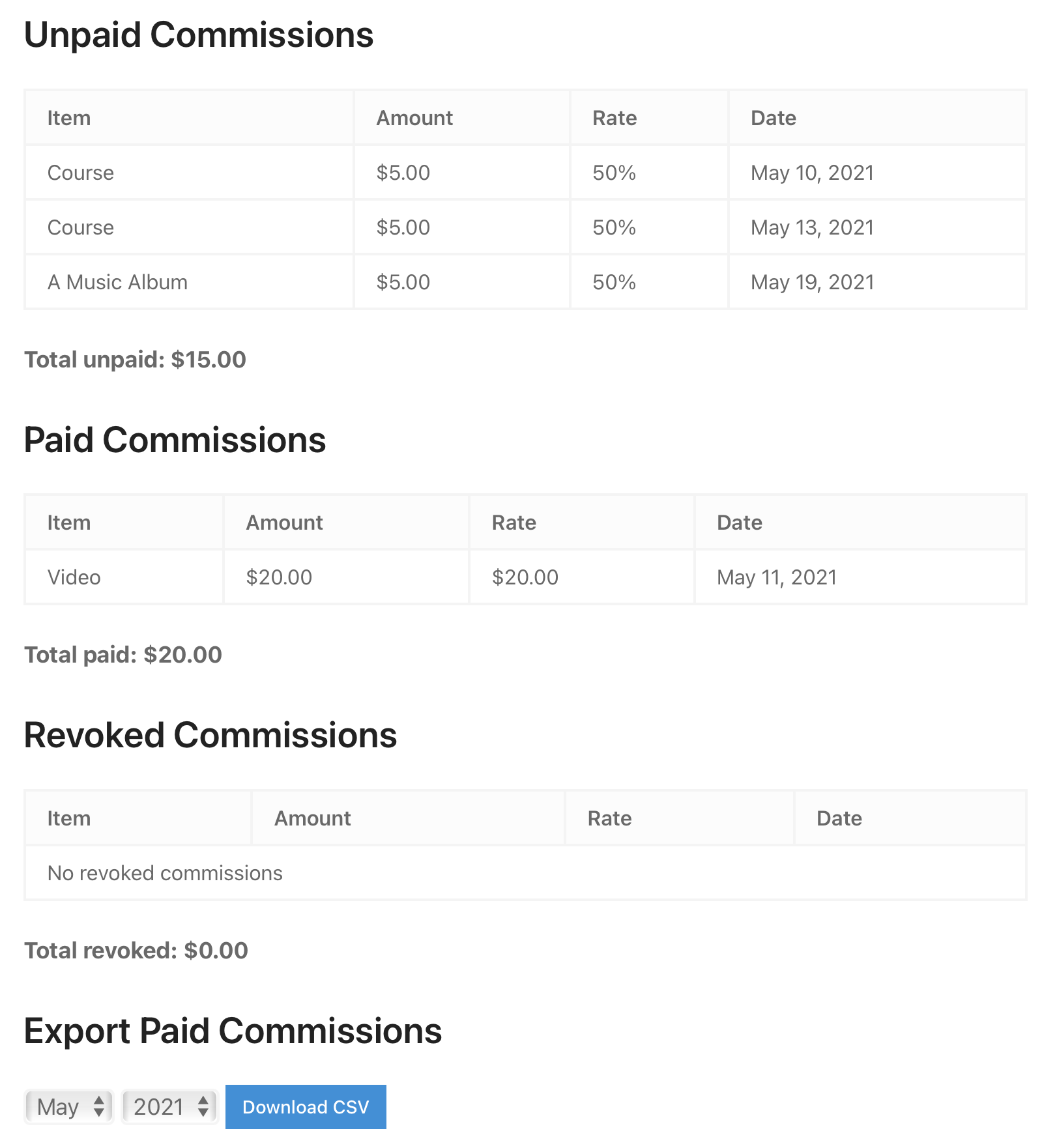Open the 2021 year dropdown
Viewport: 1057px width, 1148px height.
pyautogui.click(x=169, y=1106)
